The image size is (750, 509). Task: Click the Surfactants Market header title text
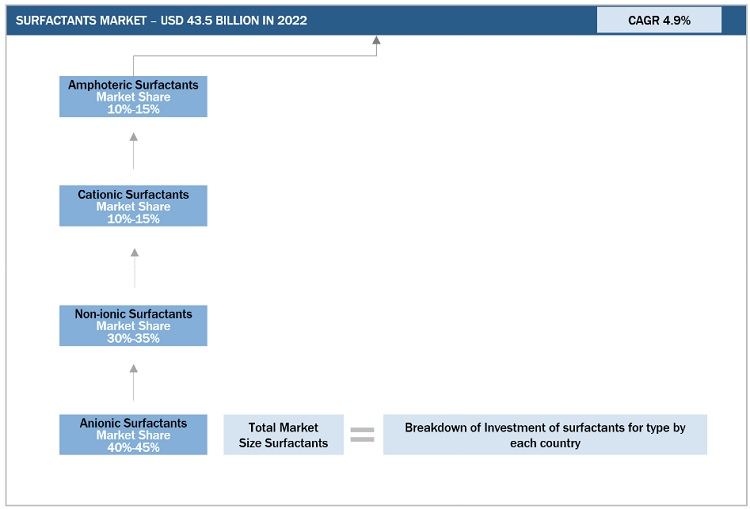coord(162,20)
